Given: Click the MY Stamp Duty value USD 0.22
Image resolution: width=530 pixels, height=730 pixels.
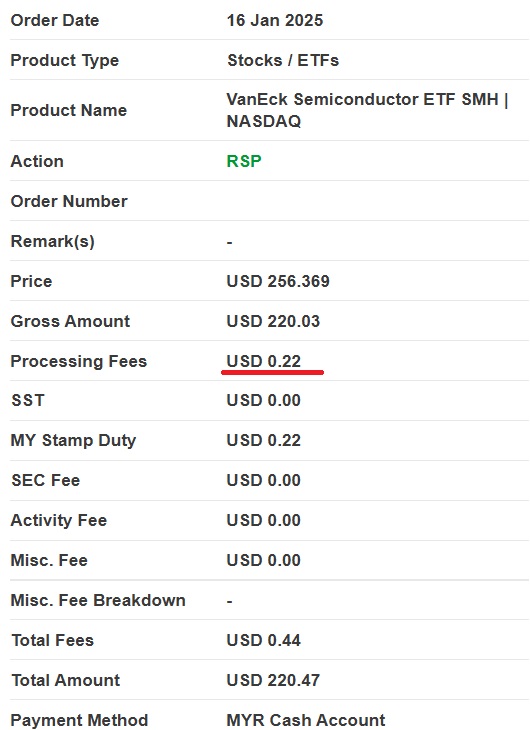Looking at the screenshot, I should tap(263, 440).
